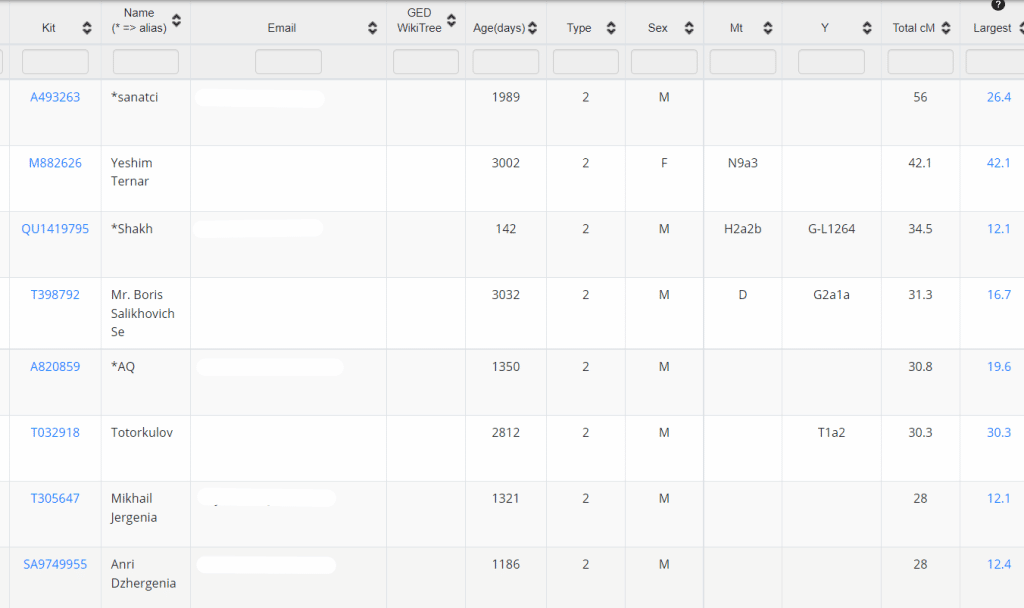Open kit T398792 link
This screenshot has height=608, width=1024.
pos(55,295)
